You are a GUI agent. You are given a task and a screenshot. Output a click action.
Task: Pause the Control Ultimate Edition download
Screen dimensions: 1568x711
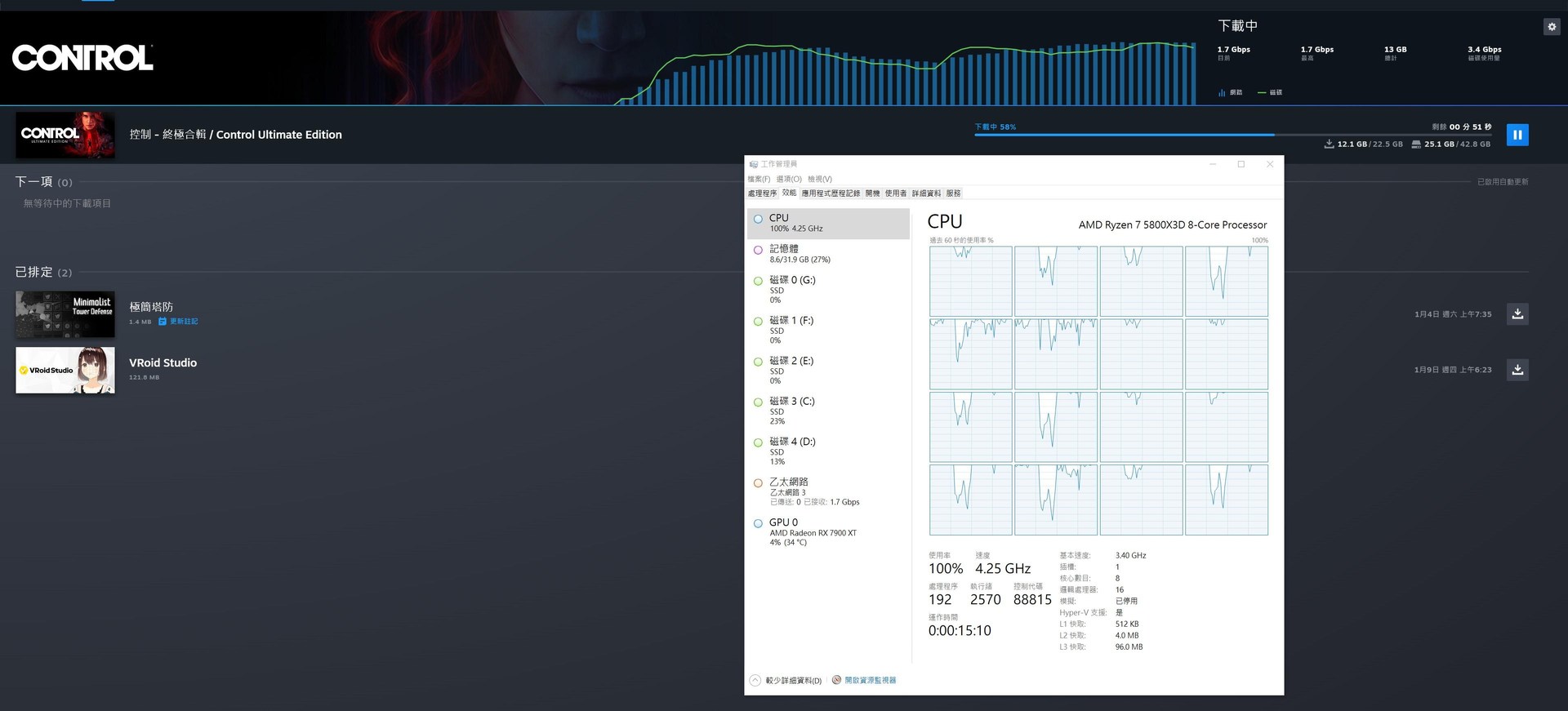[1517, 135]
